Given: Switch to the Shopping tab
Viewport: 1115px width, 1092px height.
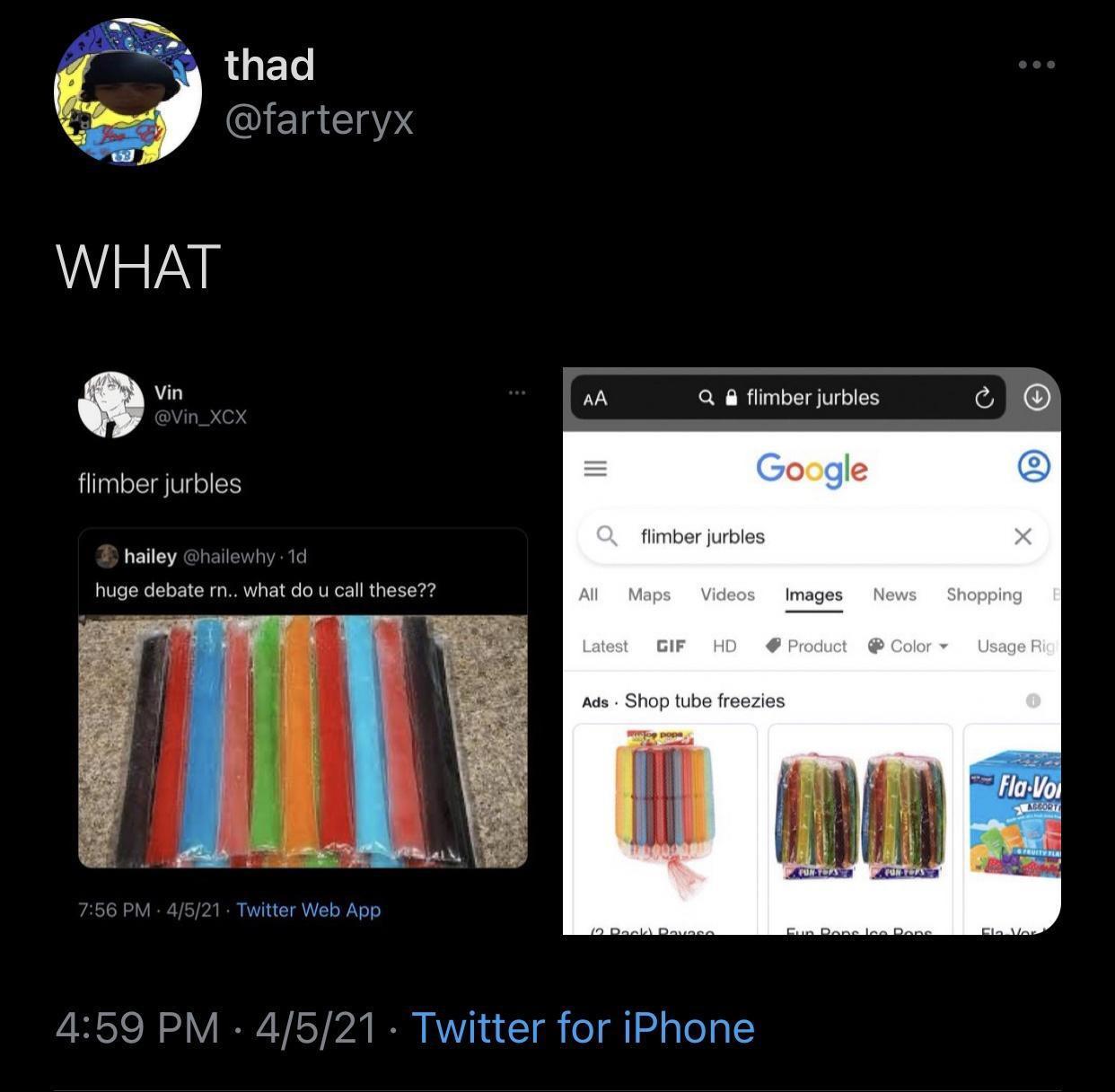Looking at the screenshot, I should click(x=984, y=594).
